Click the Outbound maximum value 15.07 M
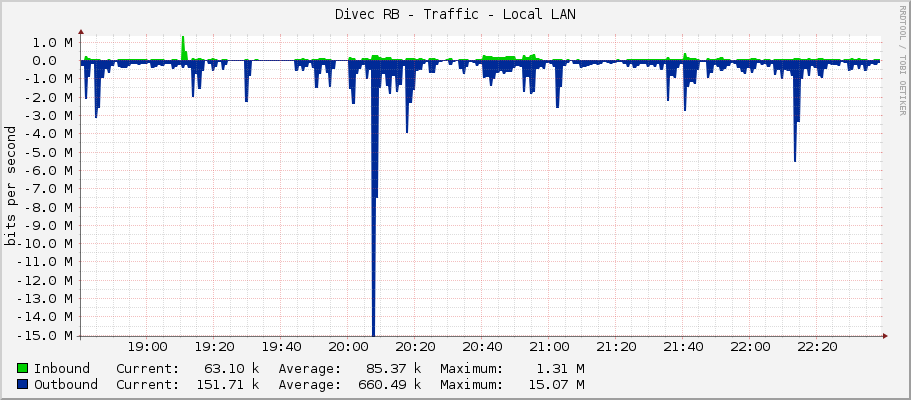This screenshot has width=911, height=400. (556, 384)
